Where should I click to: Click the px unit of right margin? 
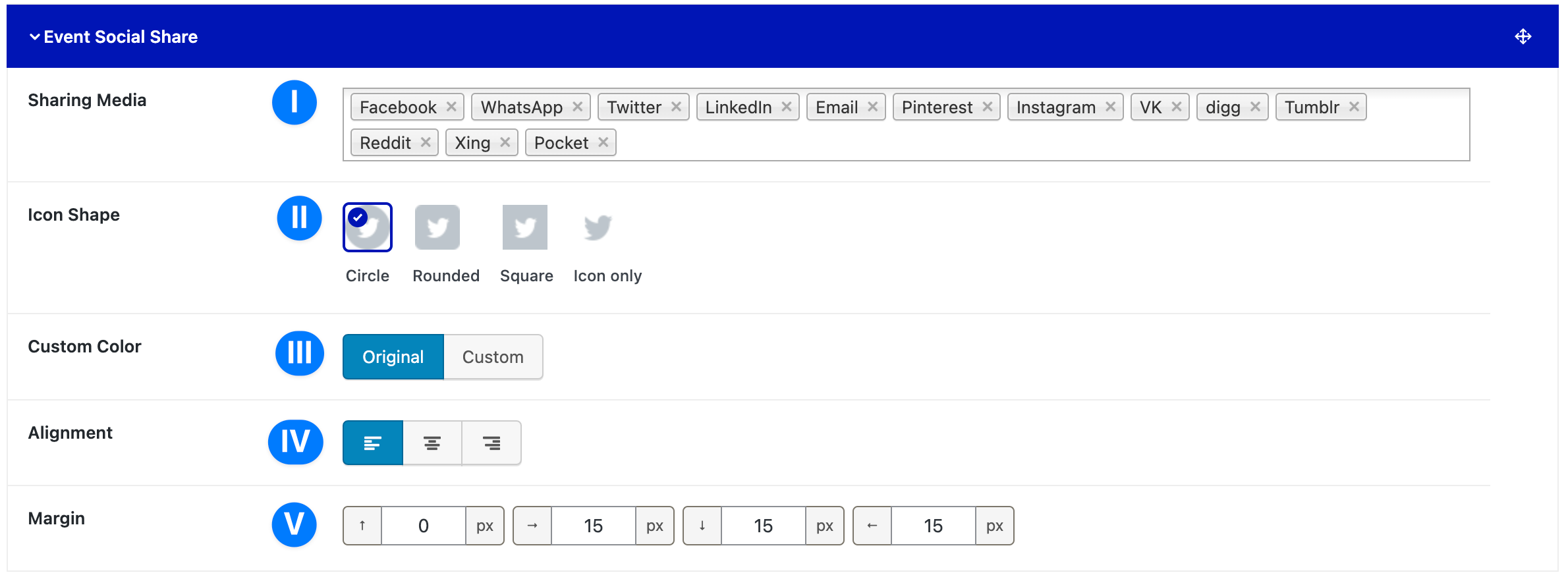655,526
